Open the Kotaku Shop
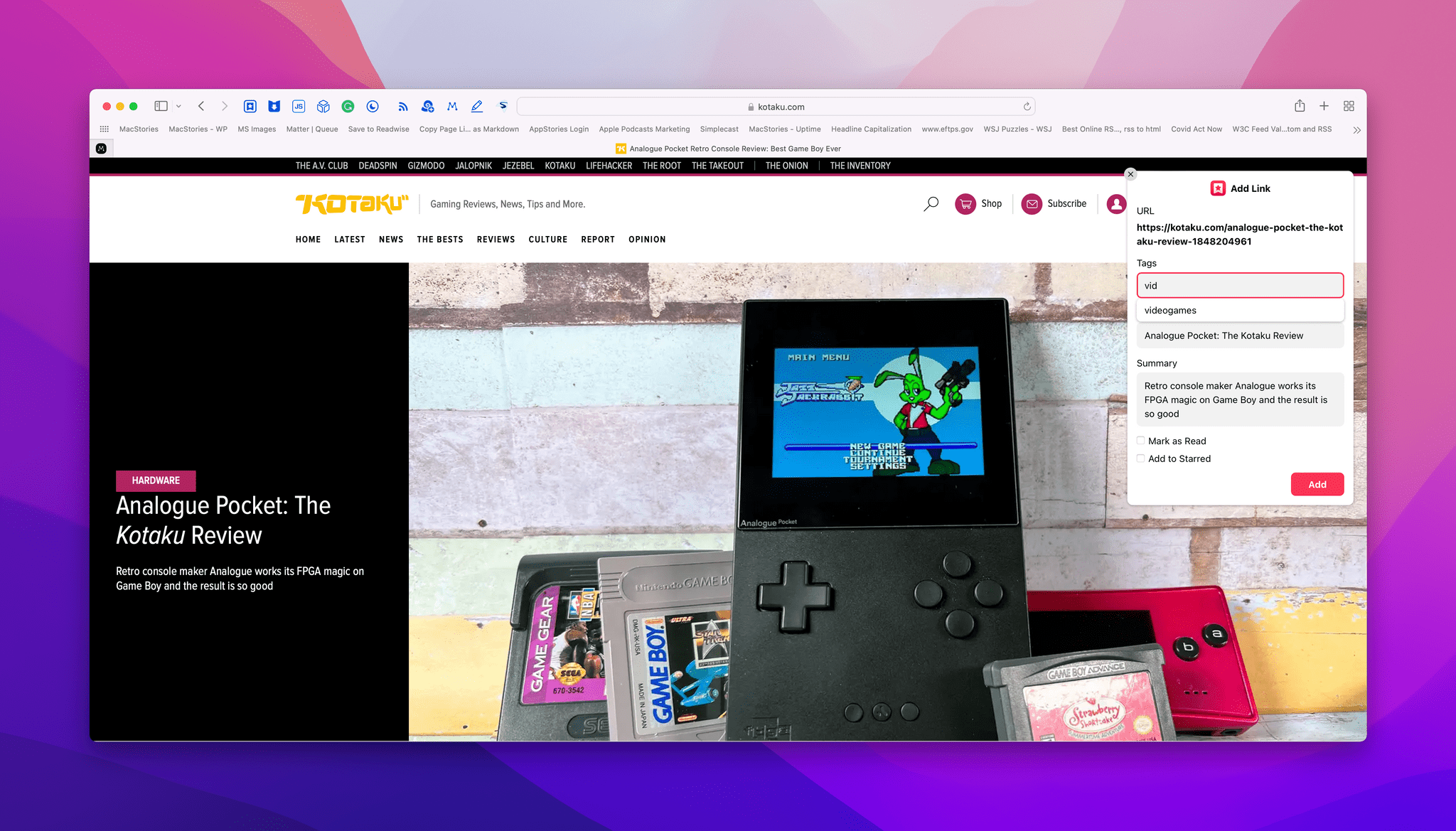The width and height of the screenshot is (1456, 831). (978, 204)
